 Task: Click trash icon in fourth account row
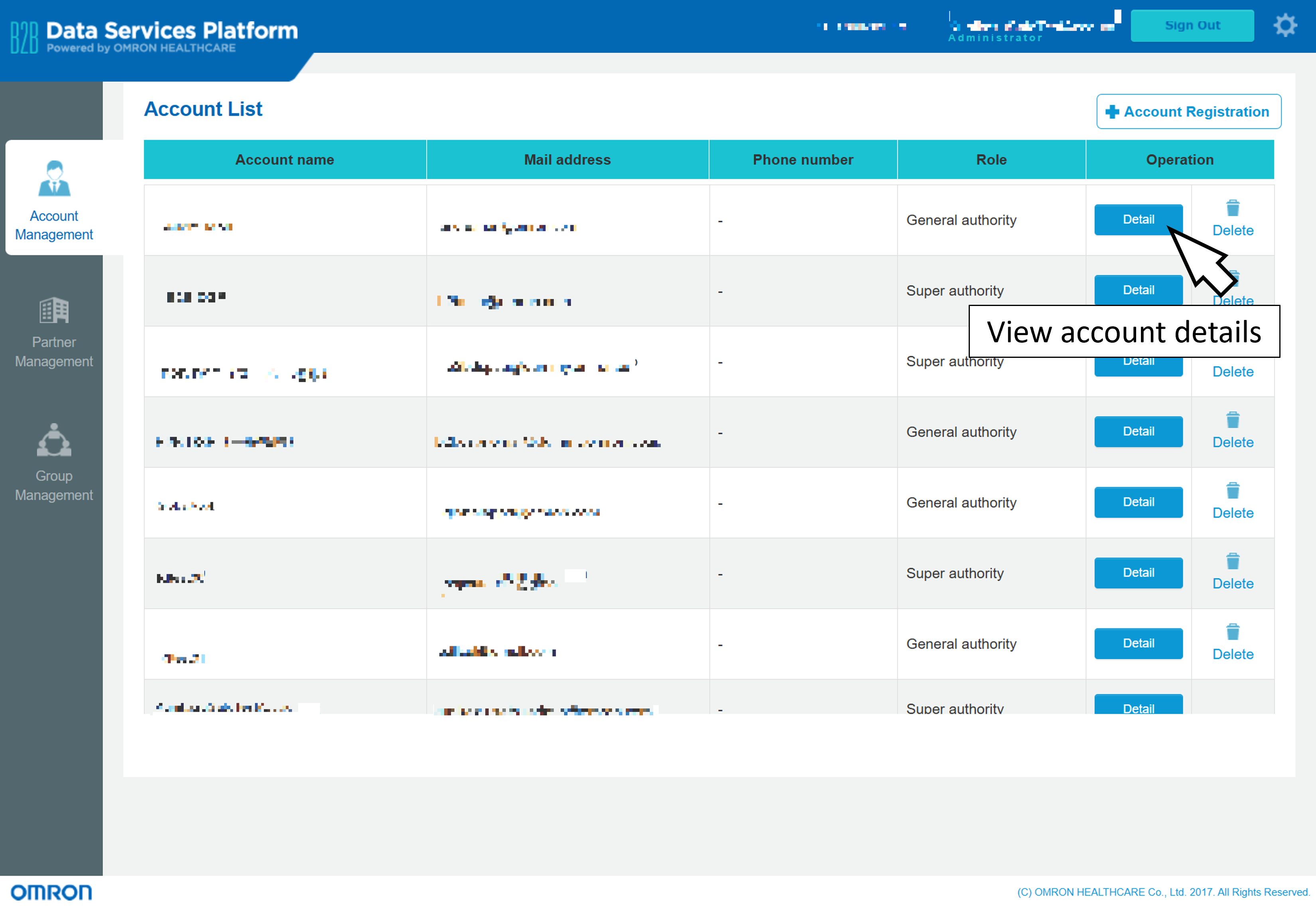[x=1233, y=420]
